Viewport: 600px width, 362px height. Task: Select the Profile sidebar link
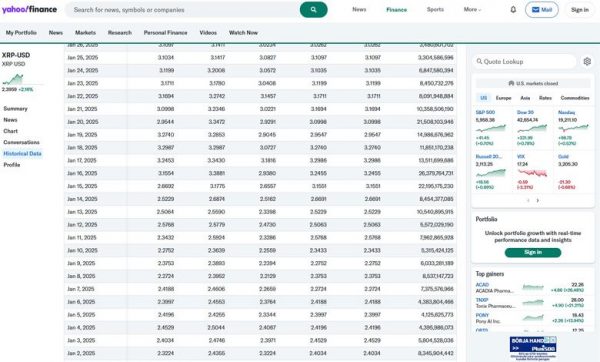[x=11, y=165]
